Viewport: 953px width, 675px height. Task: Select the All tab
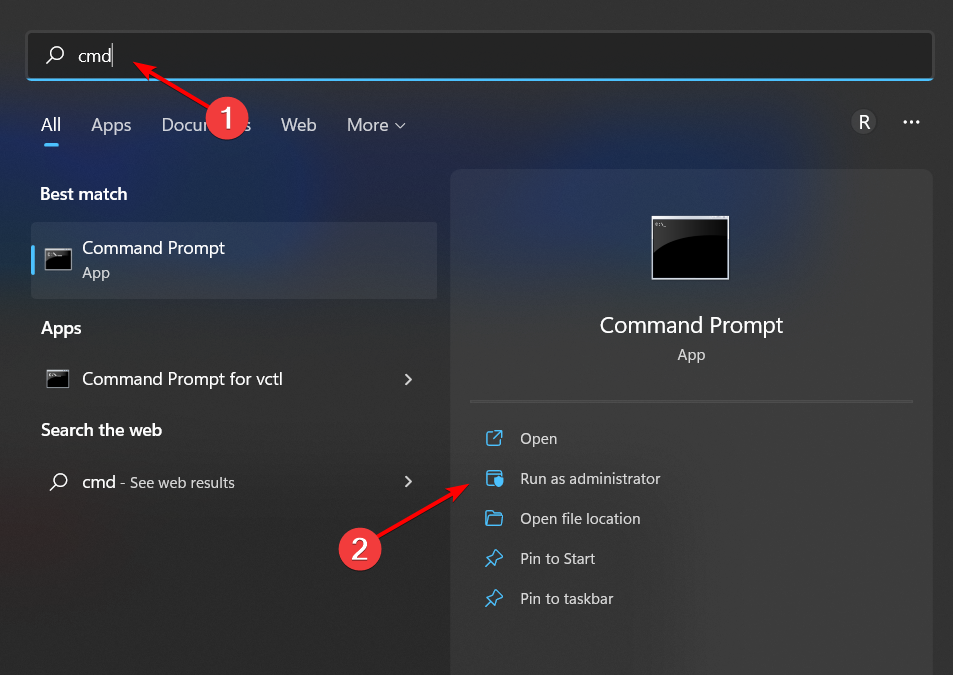[x=51, y=124]
